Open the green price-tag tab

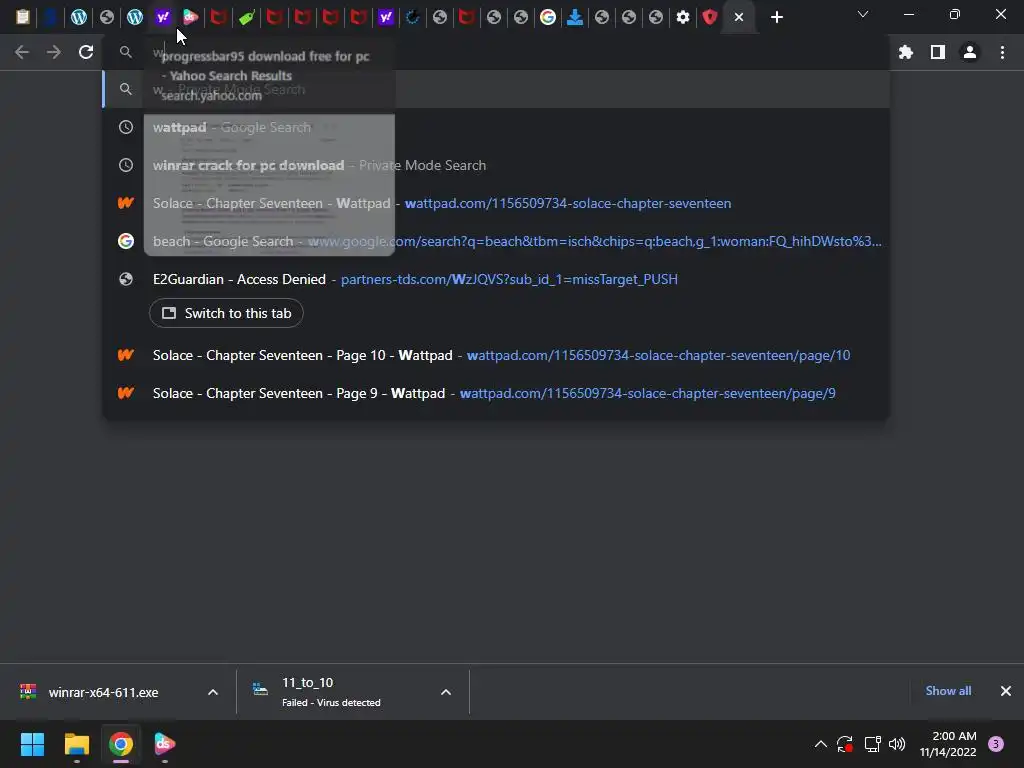point(247,17)
